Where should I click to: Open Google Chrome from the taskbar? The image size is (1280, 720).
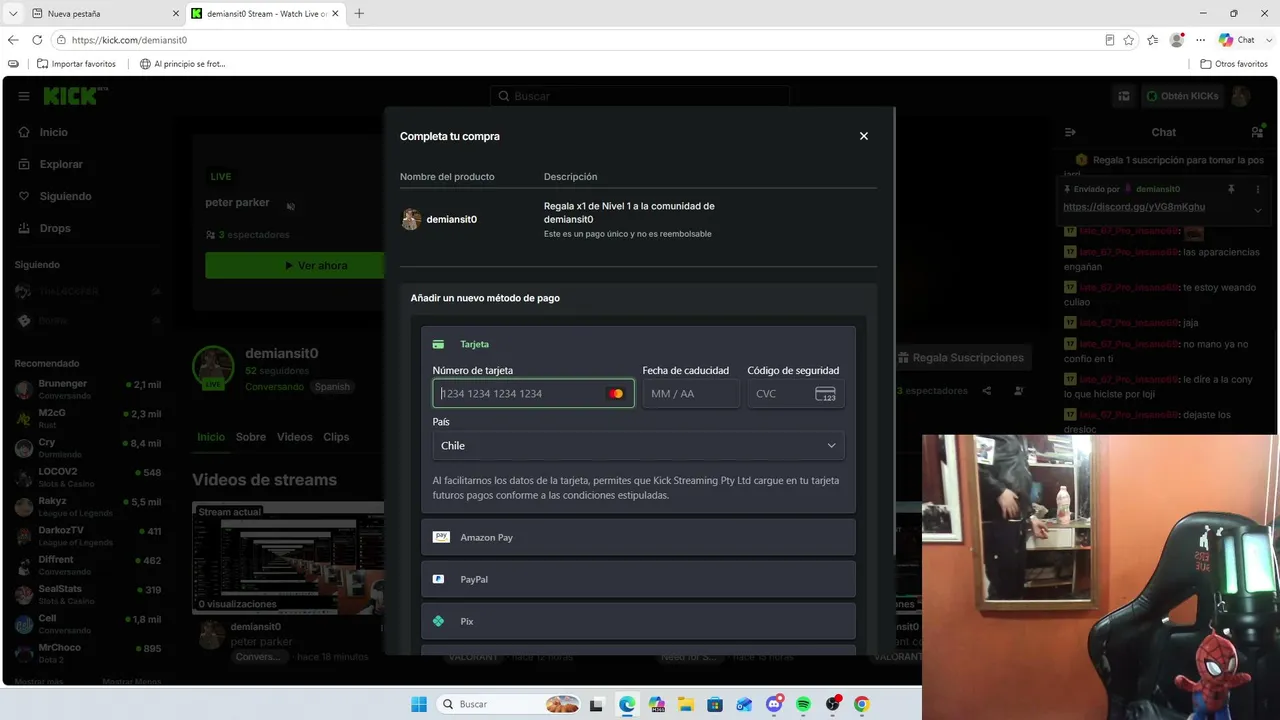tap(862, 704)
